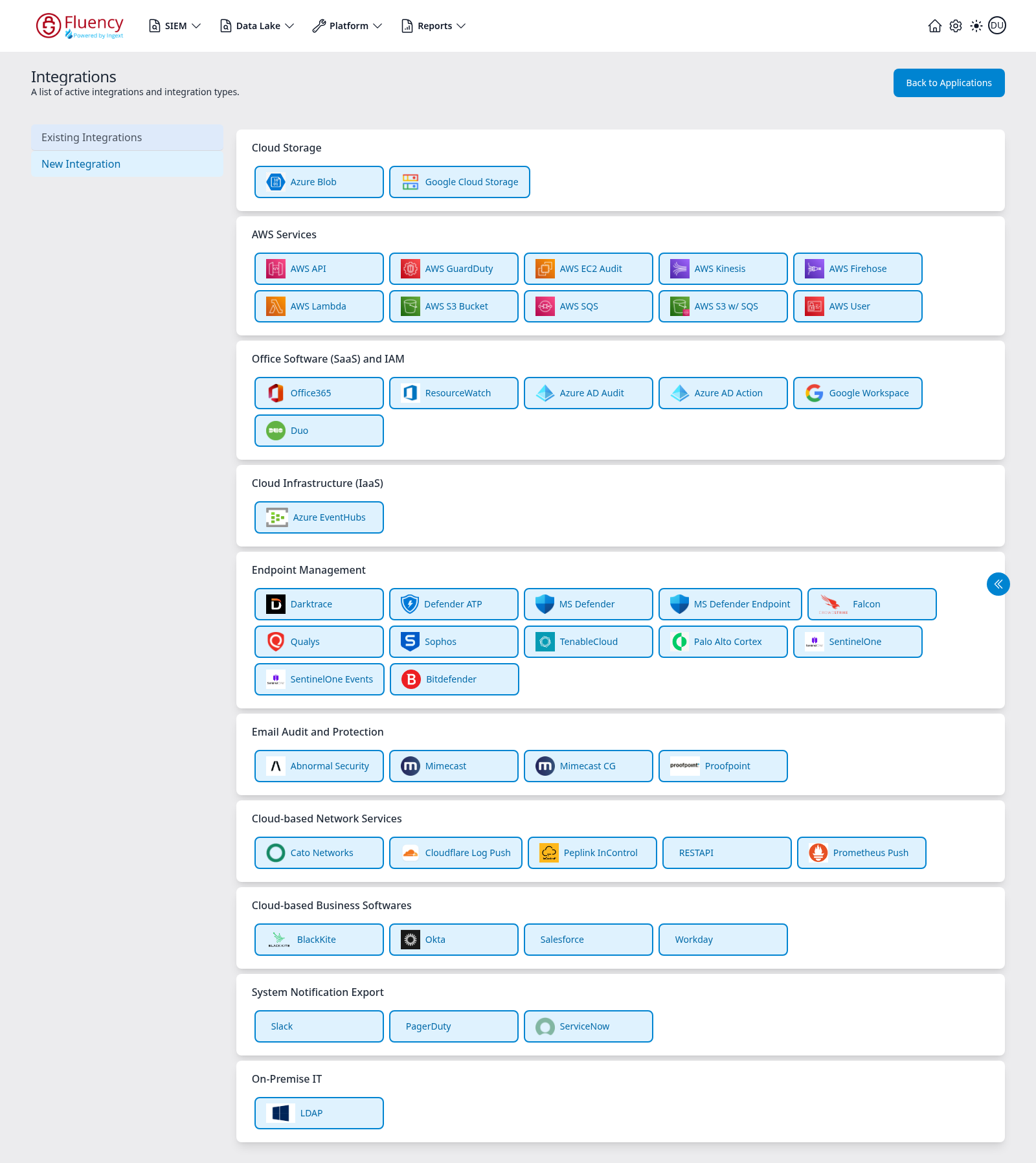Click the Okta sunburst icon

point(411,940)
